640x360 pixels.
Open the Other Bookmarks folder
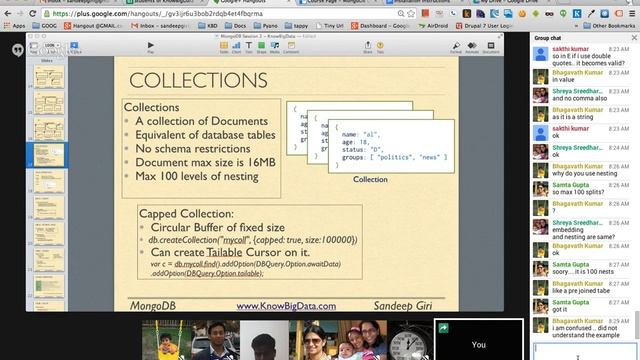(610, 26)
